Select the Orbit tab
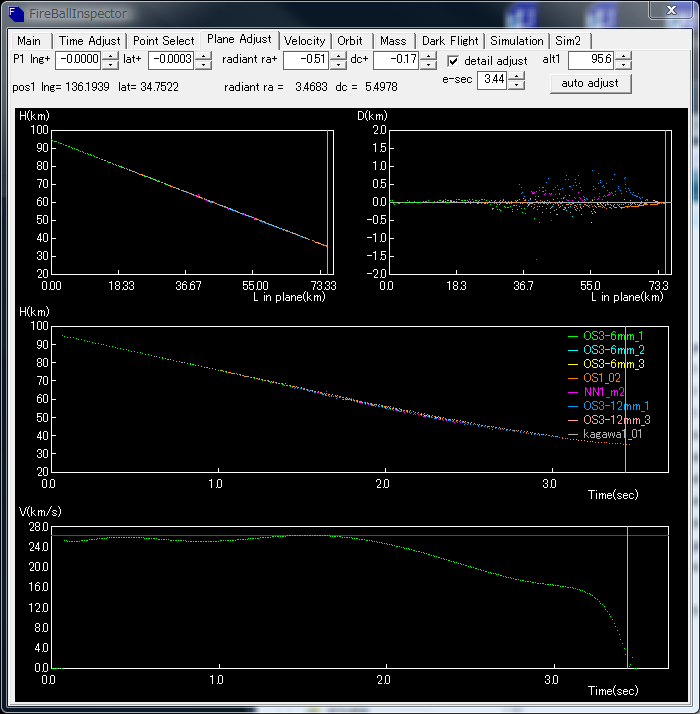700x714 pixels. (350, 41)
